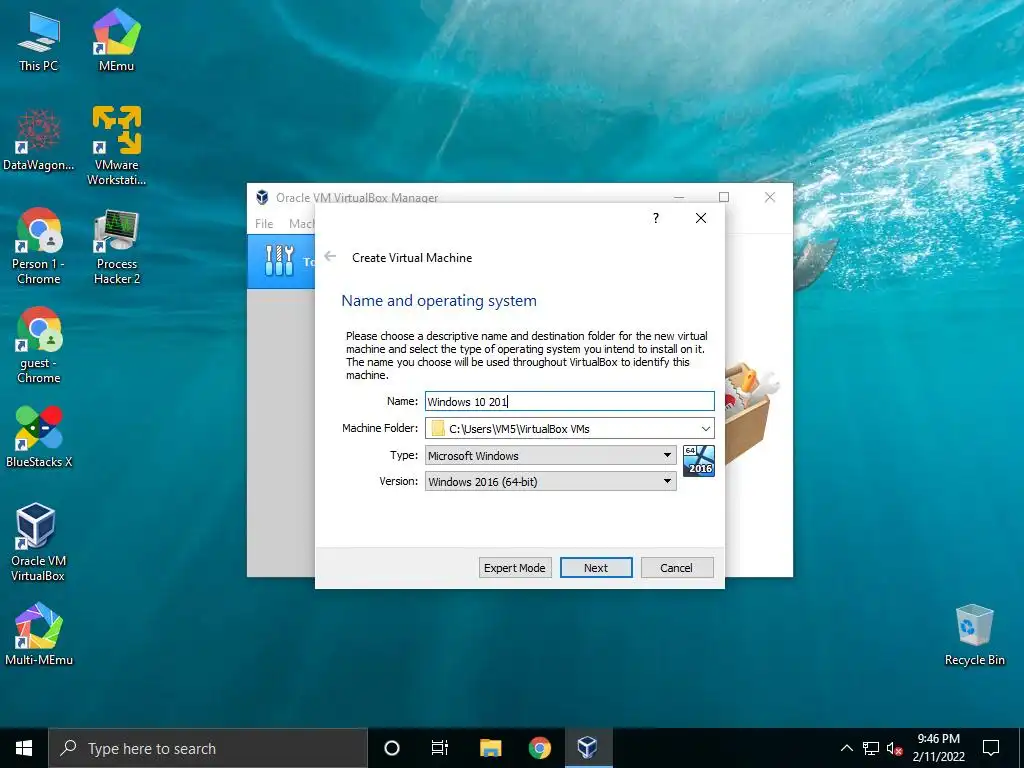Show hidden system tray icons

click(x=846, y=748)
